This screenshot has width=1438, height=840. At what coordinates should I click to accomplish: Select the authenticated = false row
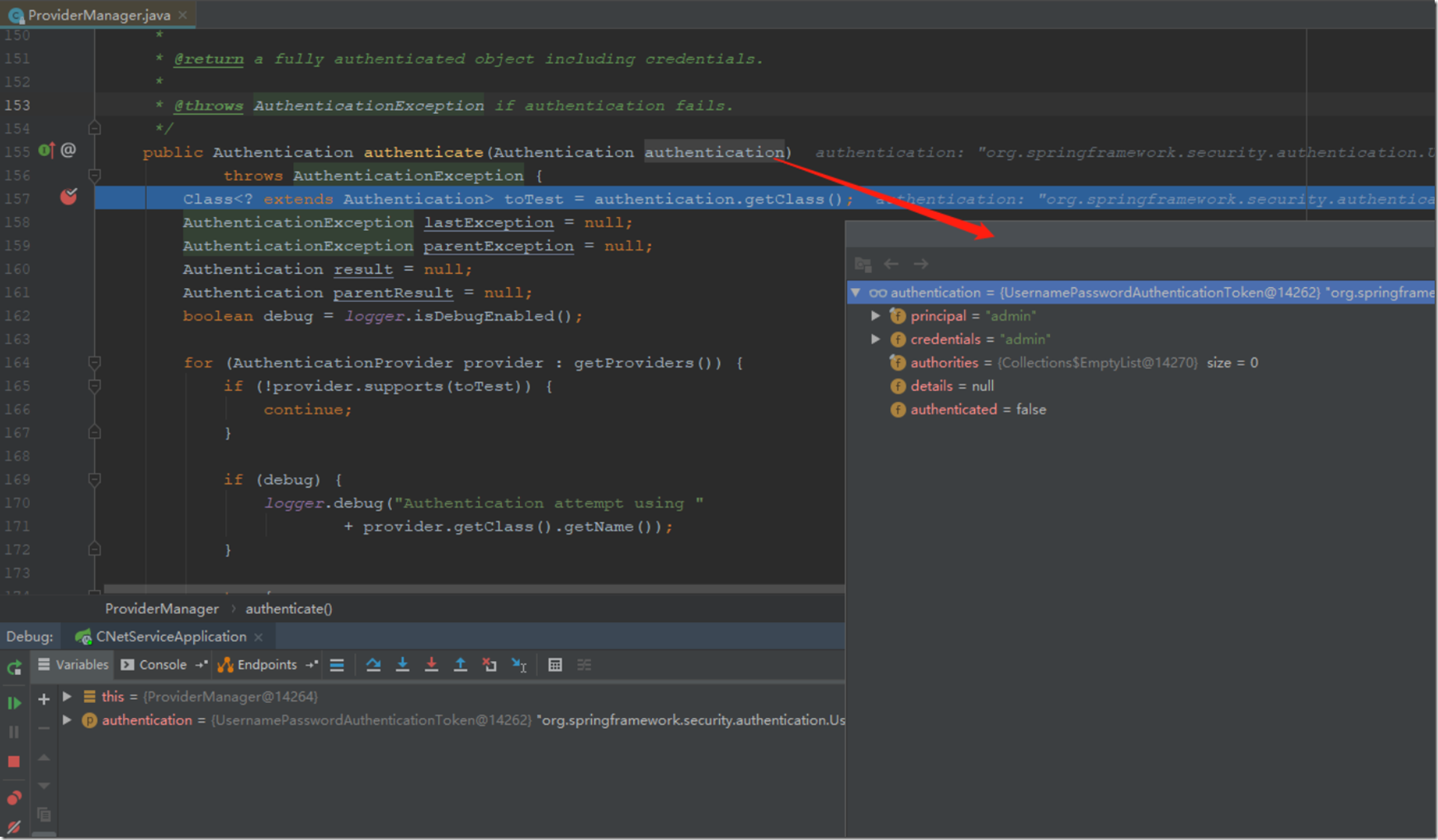coord(1142,409)
